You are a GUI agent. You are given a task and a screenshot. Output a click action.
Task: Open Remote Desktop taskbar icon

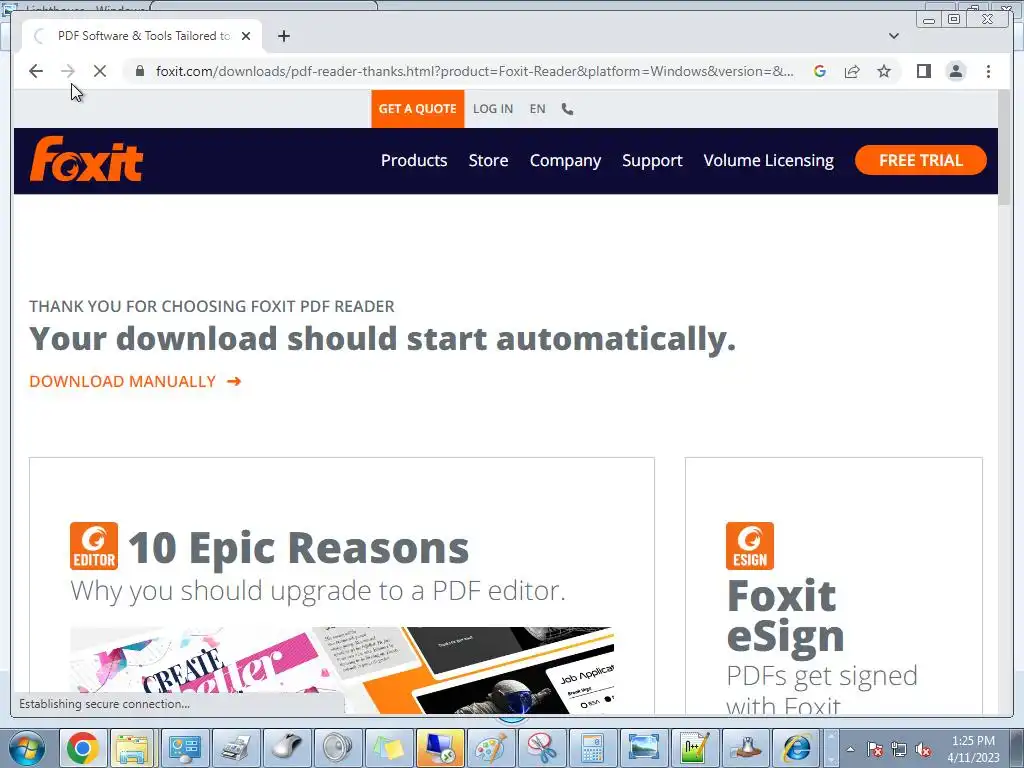[440, 748]
